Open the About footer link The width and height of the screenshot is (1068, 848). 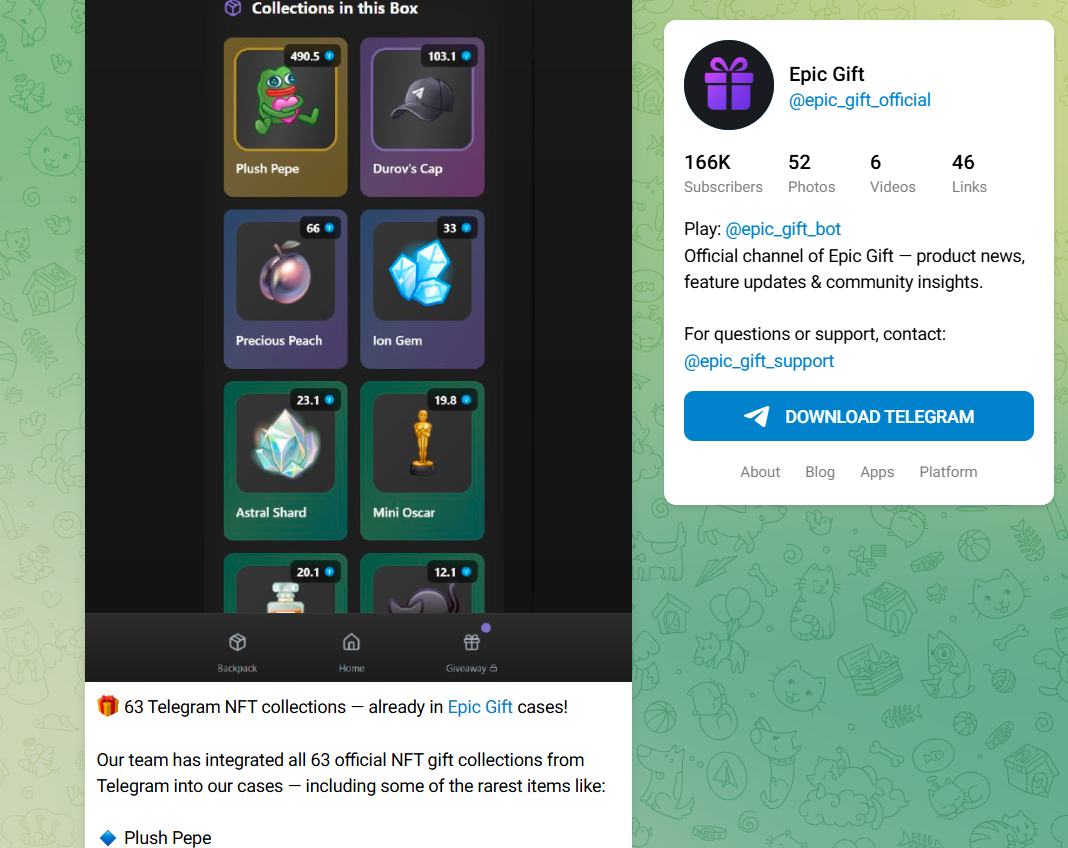tap(760, 472)
